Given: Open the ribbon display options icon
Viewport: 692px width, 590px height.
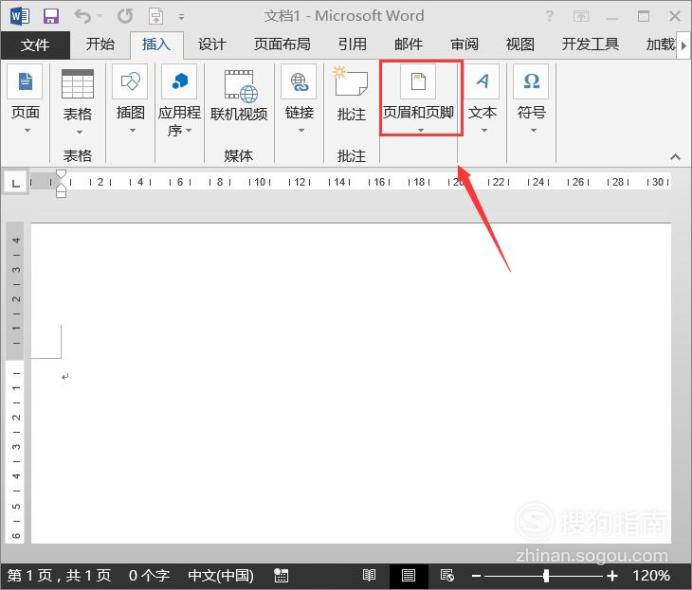Looking at the screenshot, I should 581,17.
